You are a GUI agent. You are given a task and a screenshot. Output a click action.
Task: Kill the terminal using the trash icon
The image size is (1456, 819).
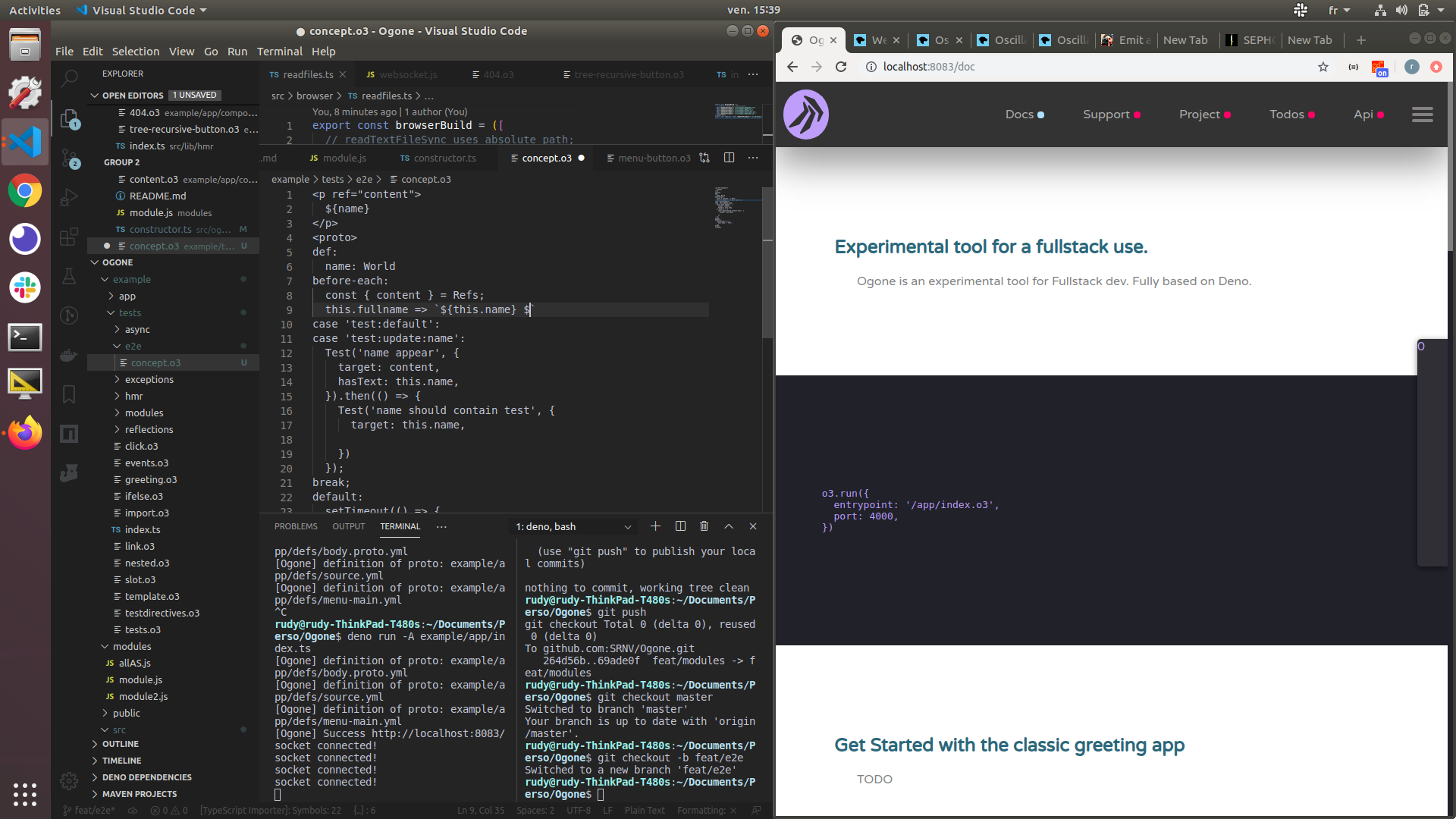pyautogui.click(x=704, y=526)
